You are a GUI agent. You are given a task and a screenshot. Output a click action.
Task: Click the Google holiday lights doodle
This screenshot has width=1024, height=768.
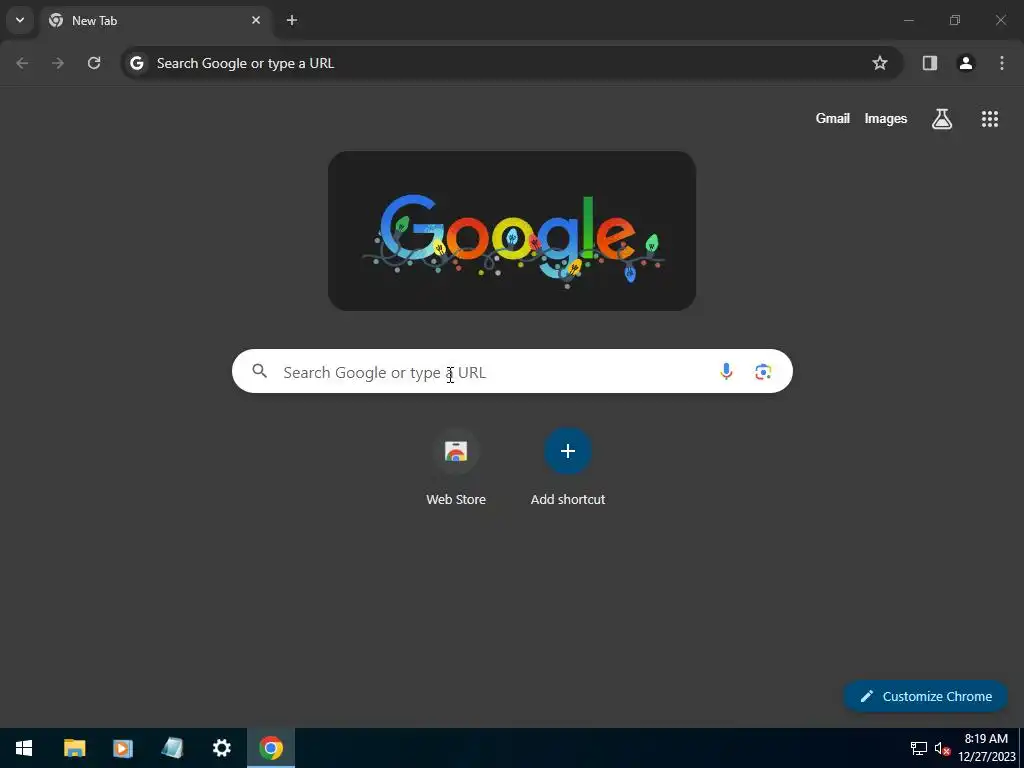coord(512,231)
